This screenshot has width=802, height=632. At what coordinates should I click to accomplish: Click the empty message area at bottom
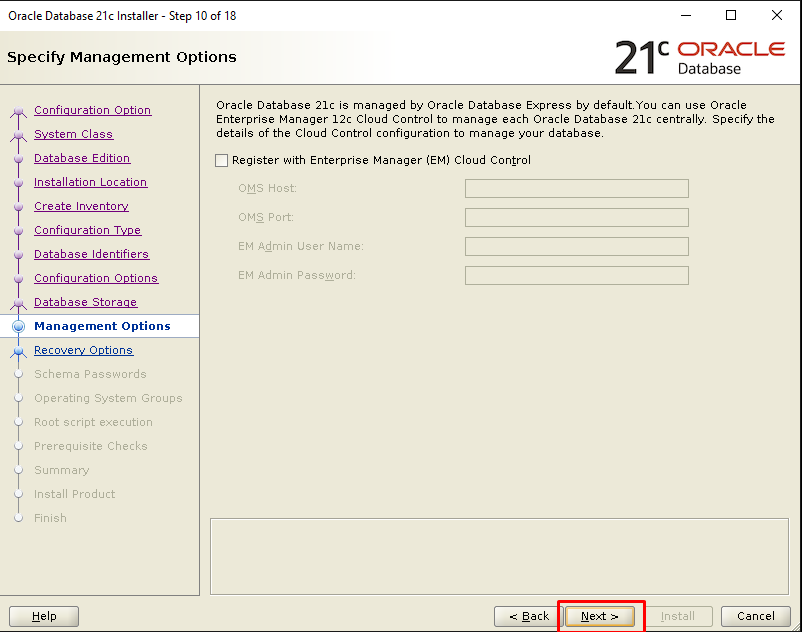[499, 556]
